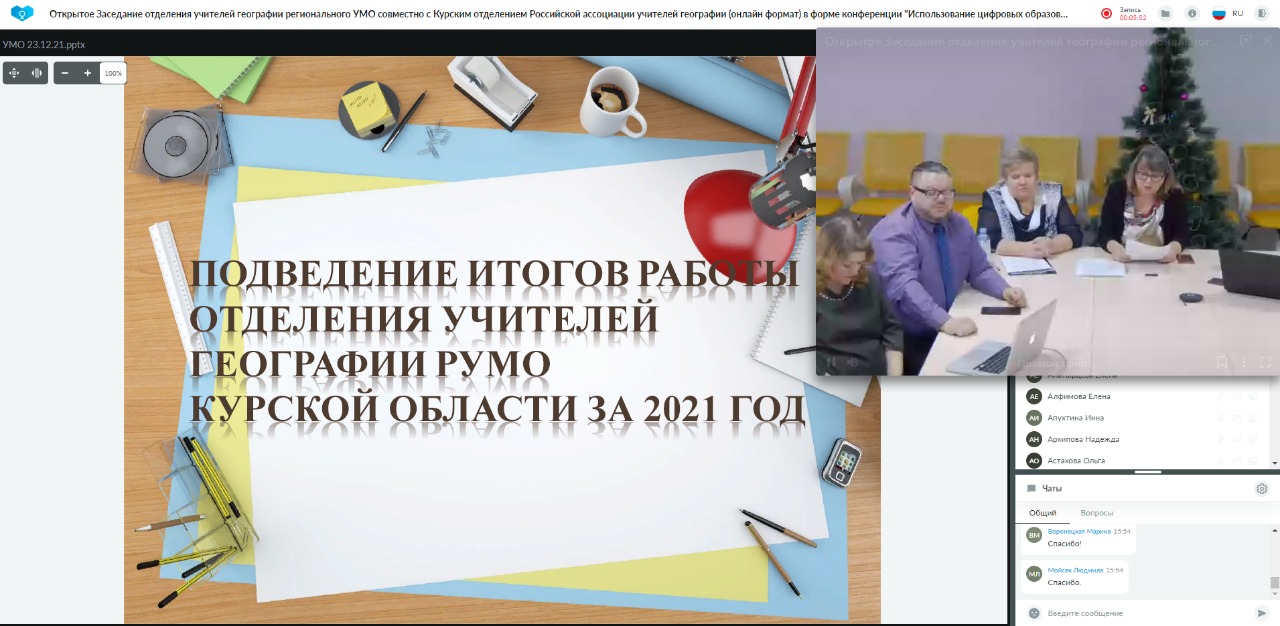Switch to the Общий chat tab
Screen dimensions: 1280x626
(1043, 513)
